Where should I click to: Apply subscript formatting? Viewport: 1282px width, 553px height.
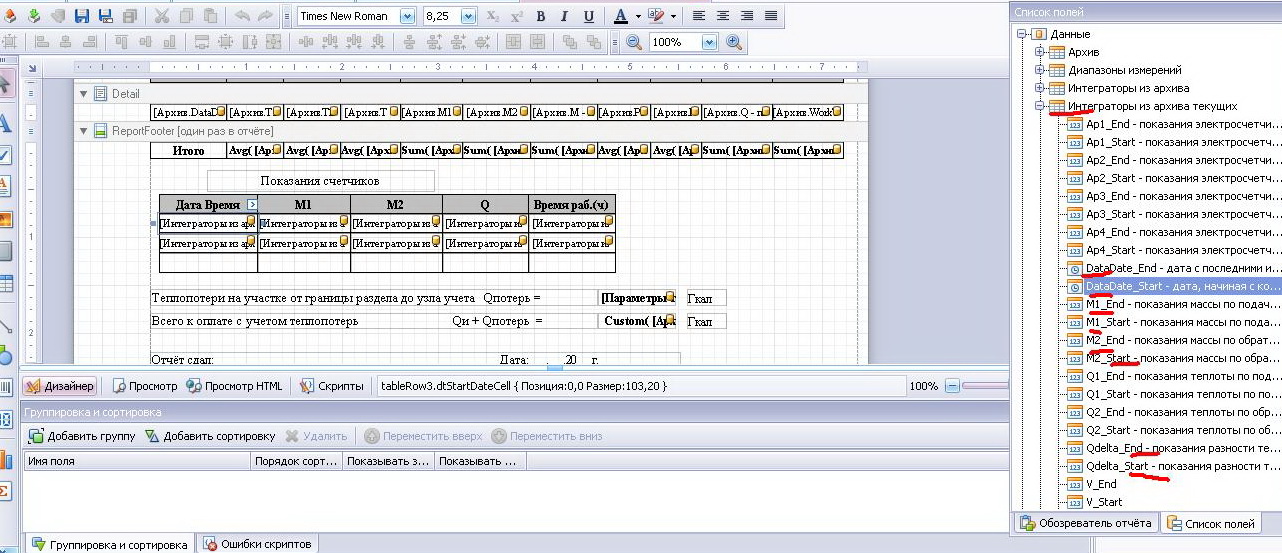[x=493, y=16]
